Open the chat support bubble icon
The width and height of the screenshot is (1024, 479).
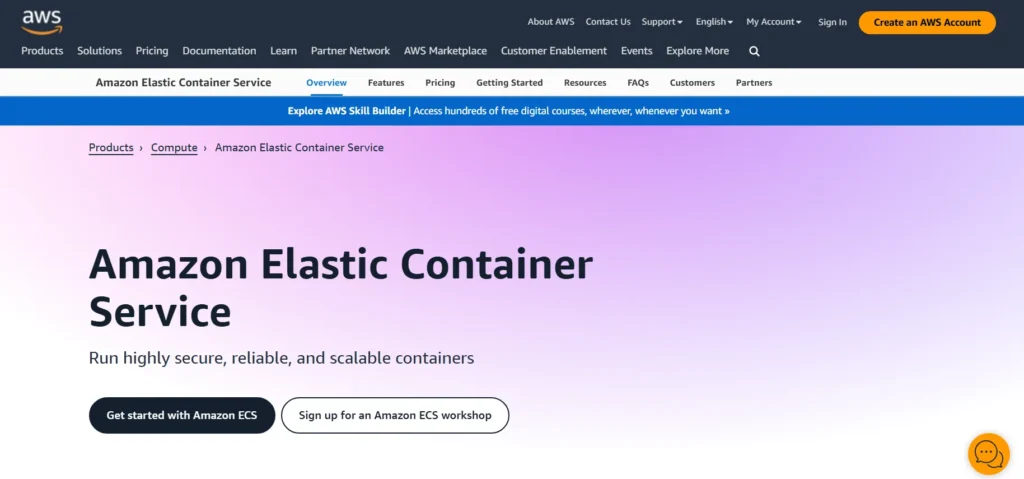pos(989,454)
